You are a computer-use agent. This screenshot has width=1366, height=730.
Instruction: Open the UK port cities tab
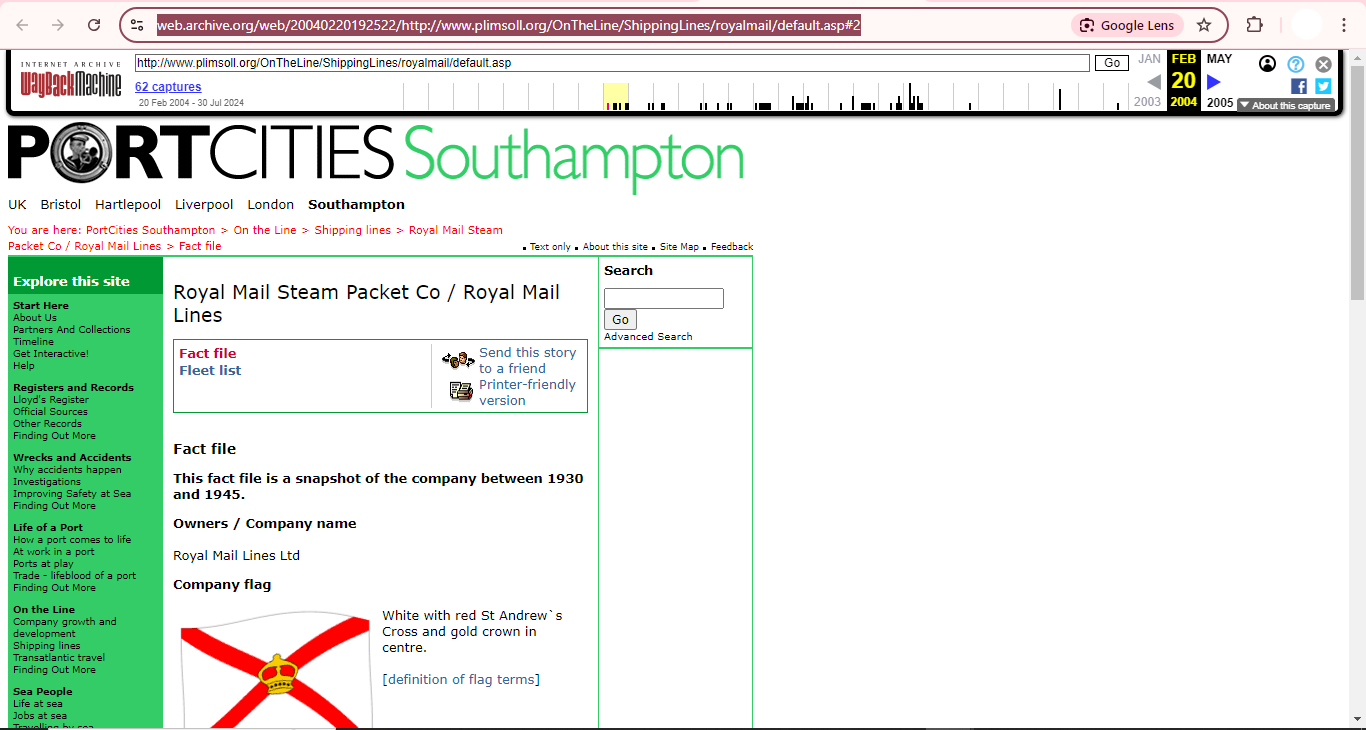tap(17, 205)
